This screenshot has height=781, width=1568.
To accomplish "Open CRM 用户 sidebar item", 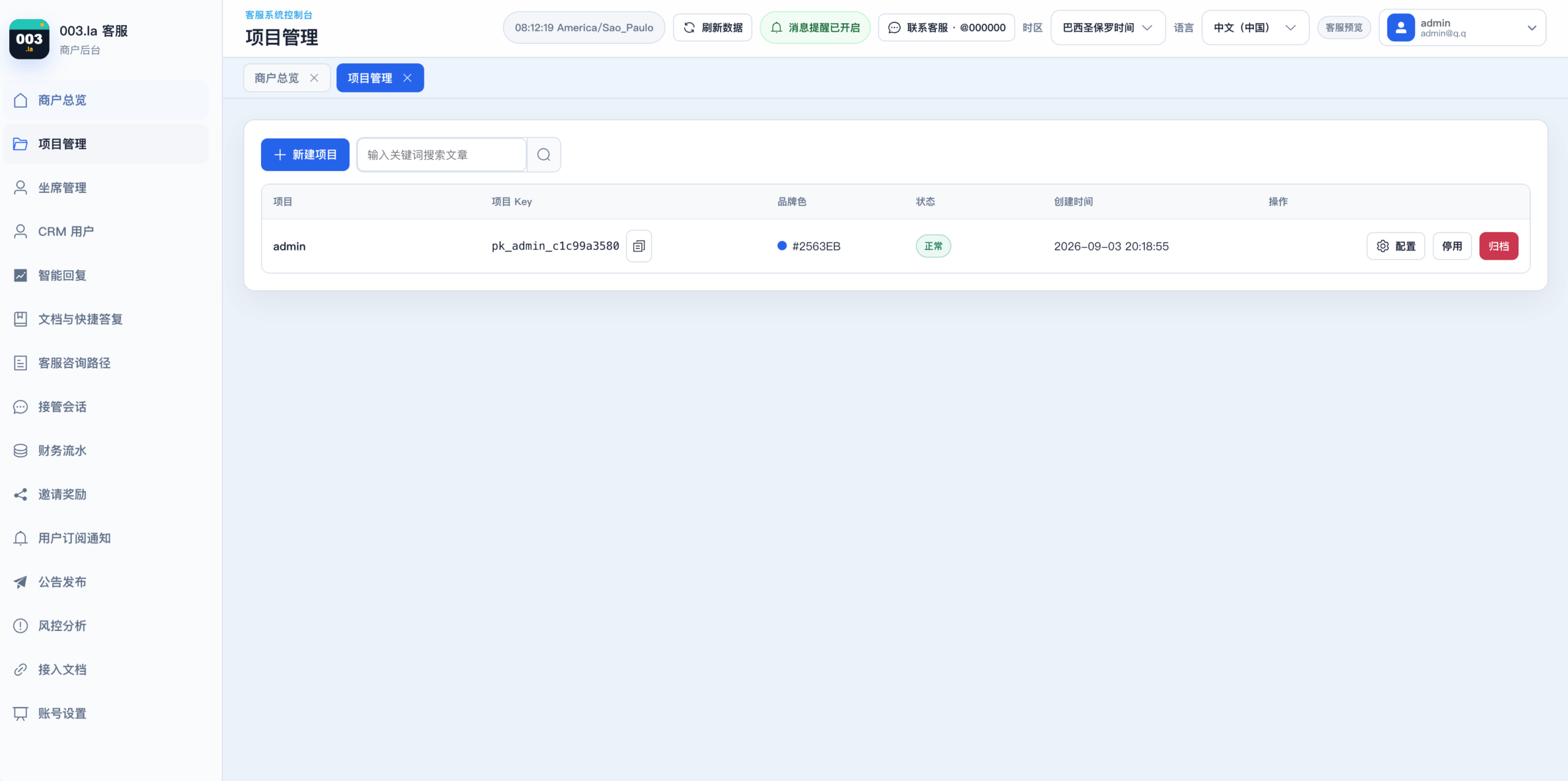I will tap(105, 232).
